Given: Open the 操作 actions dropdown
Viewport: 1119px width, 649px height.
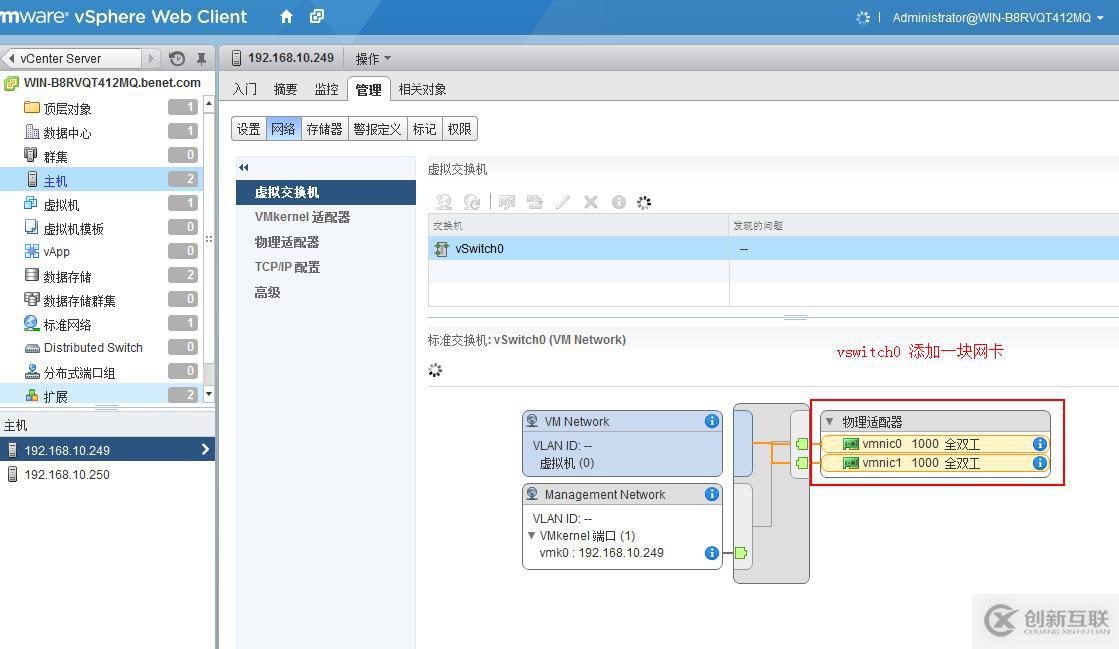Looking at the screenshot, I should 373,59.
